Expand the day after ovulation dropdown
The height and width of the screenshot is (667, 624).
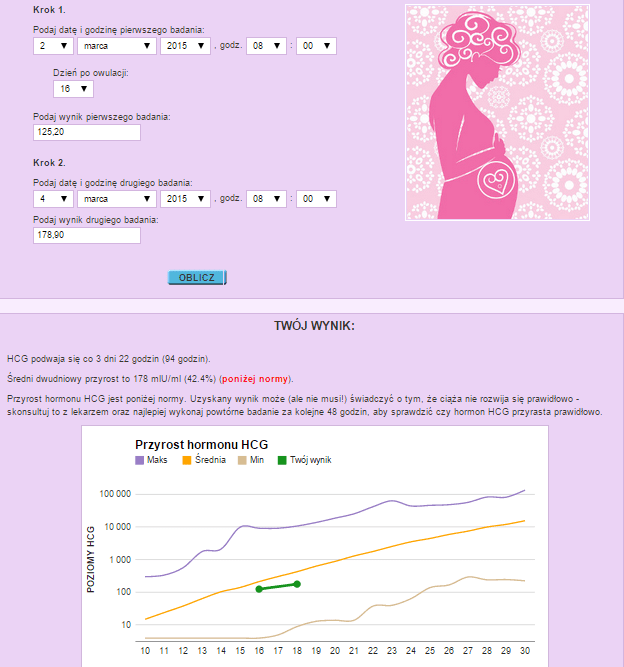point(73,89)
